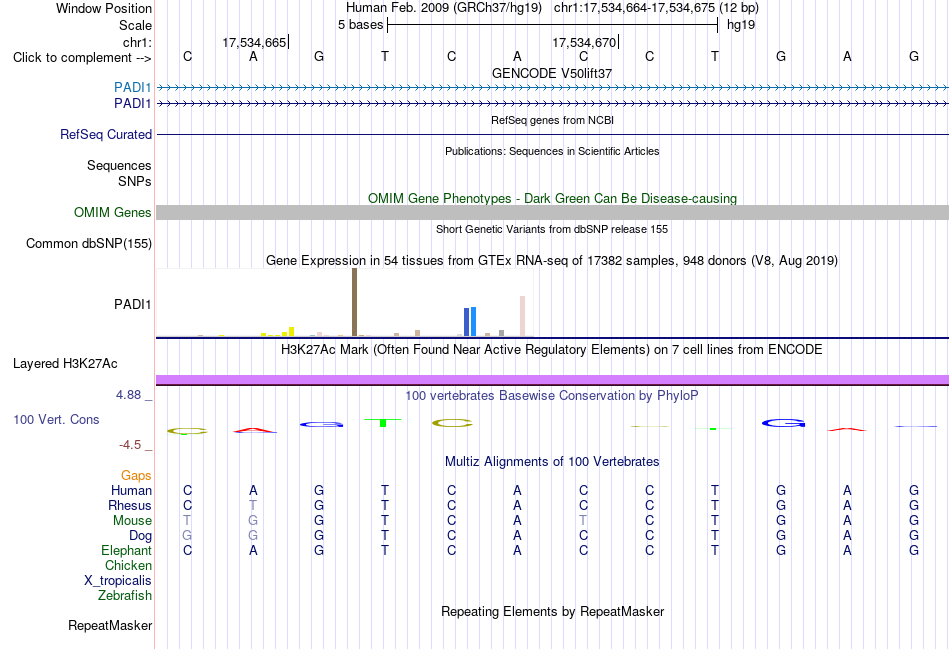Select the Mouse species label
Viewport: 950px width, 649px height.
pyautogui.click(x=132, y=521)
